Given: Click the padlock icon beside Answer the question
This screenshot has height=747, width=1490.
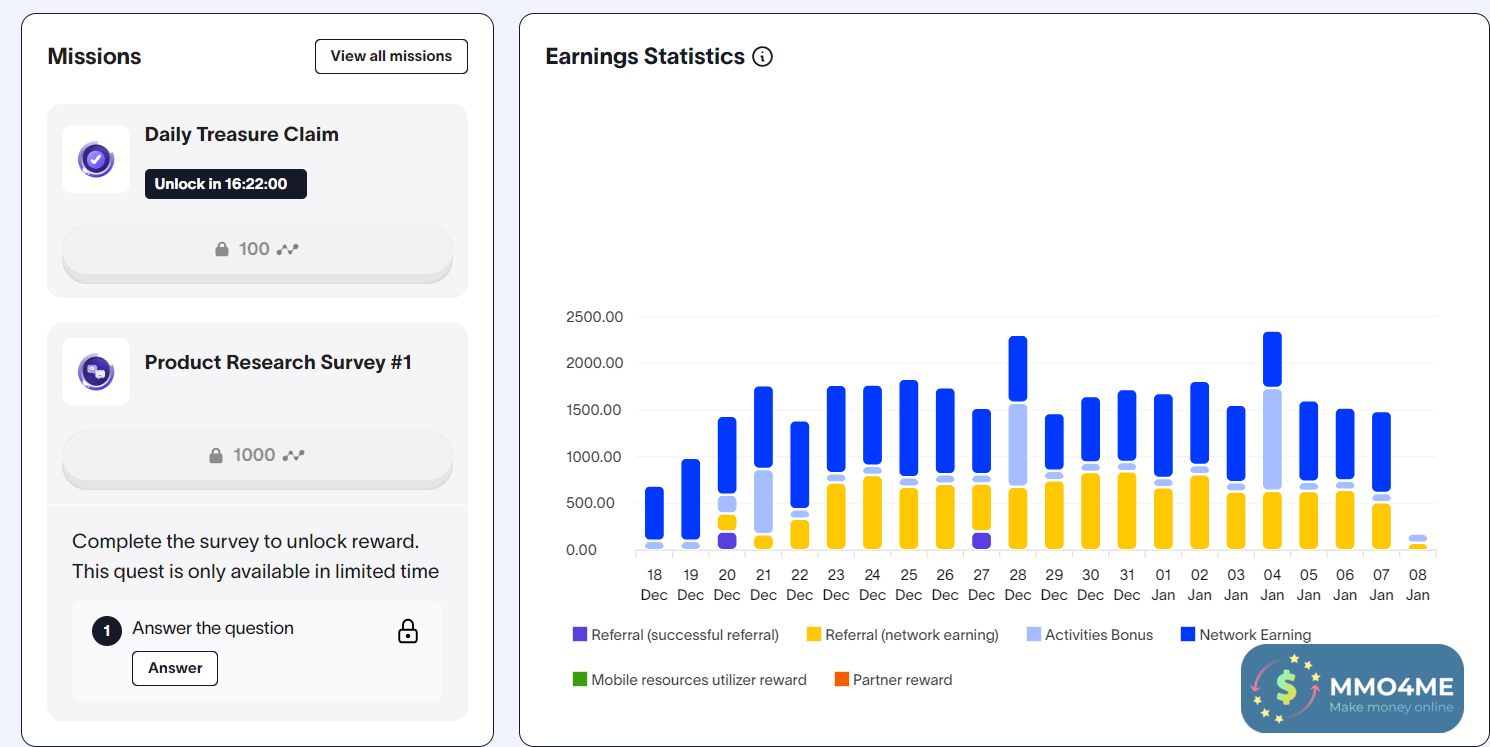Looking at the screenshot, I should (408, 631).
